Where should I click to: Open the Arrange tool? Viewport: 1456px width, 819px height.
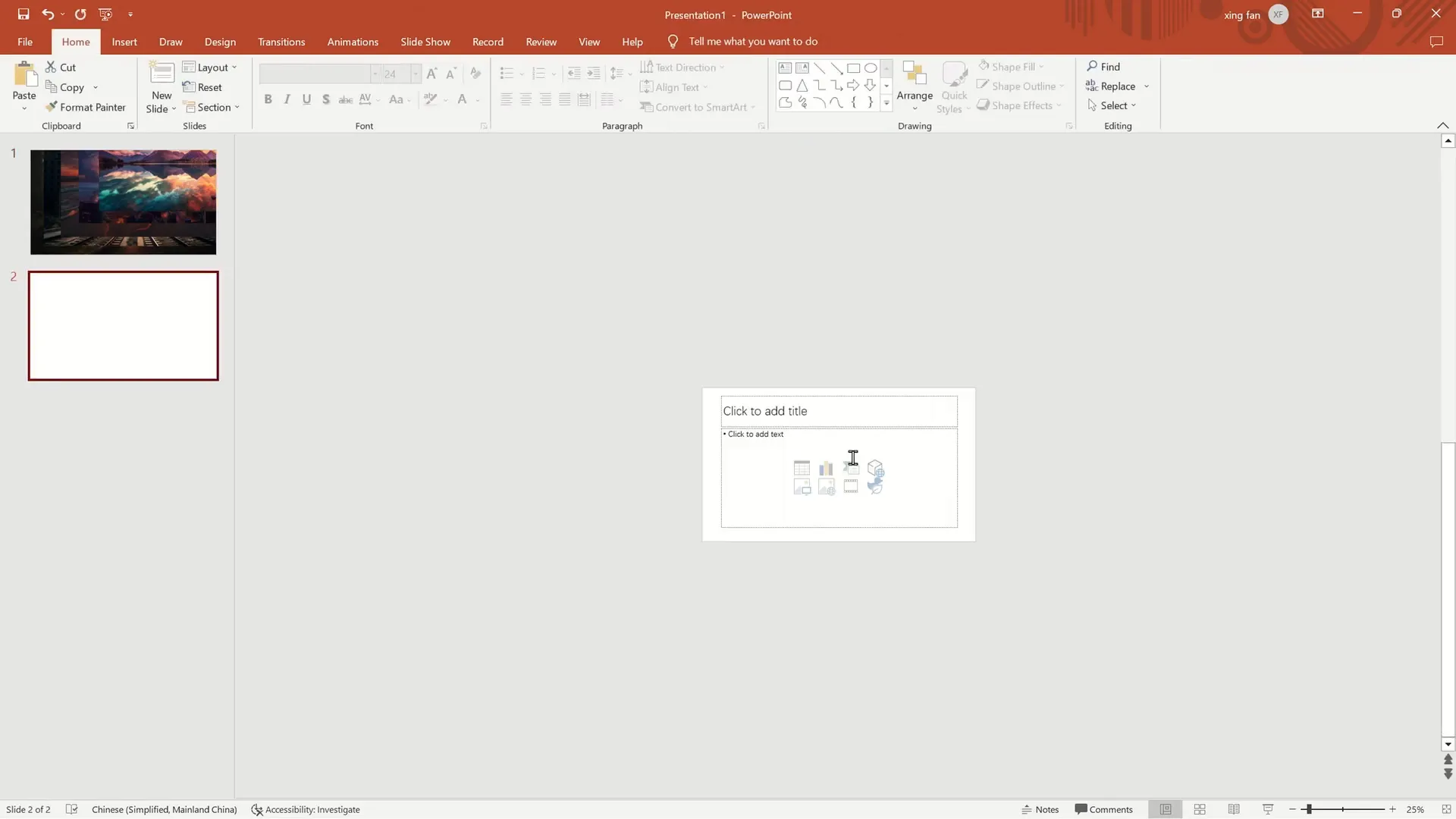tap(915, 85)
